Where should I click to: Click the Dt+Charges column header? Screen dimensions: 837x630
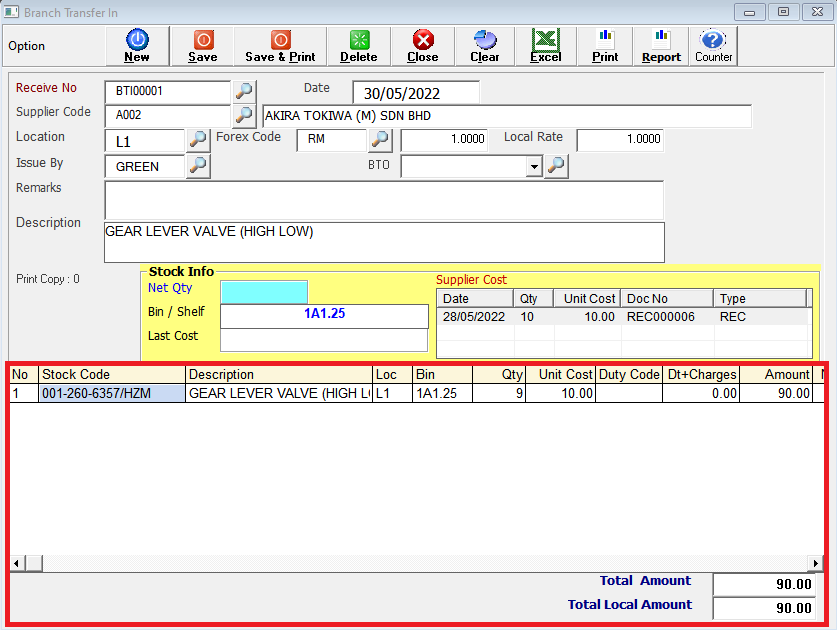[x=701, y=375]
